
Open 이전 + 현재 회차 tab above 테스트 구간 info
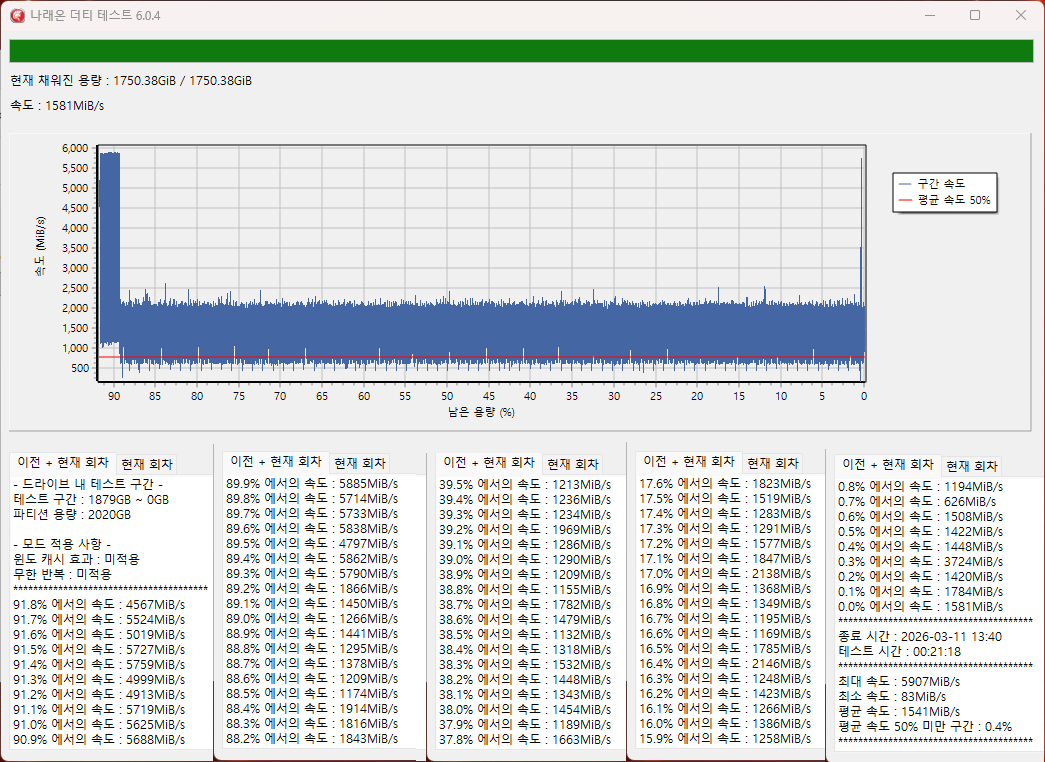click(x=61, y=463)
